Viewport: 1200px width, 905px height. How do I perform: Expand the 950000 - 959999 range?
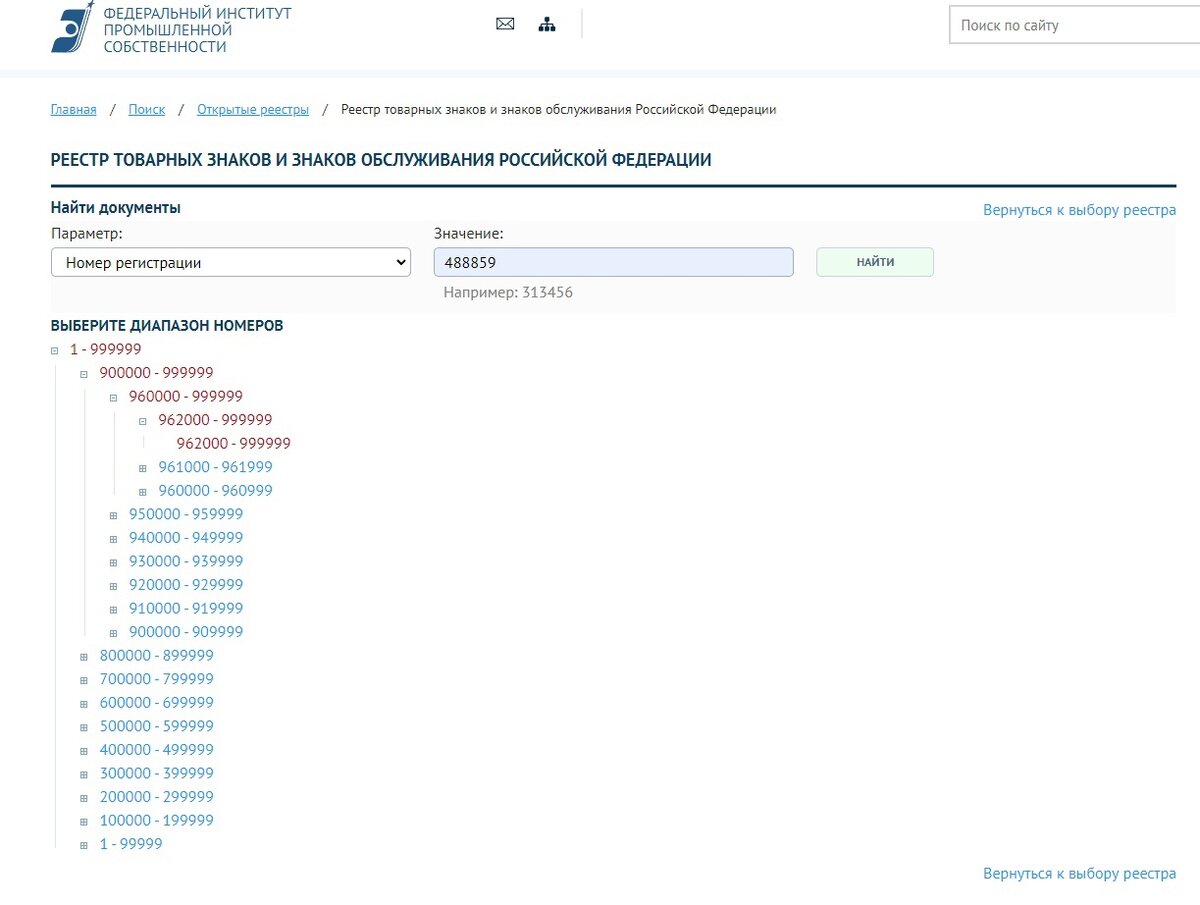click(113, 514)
